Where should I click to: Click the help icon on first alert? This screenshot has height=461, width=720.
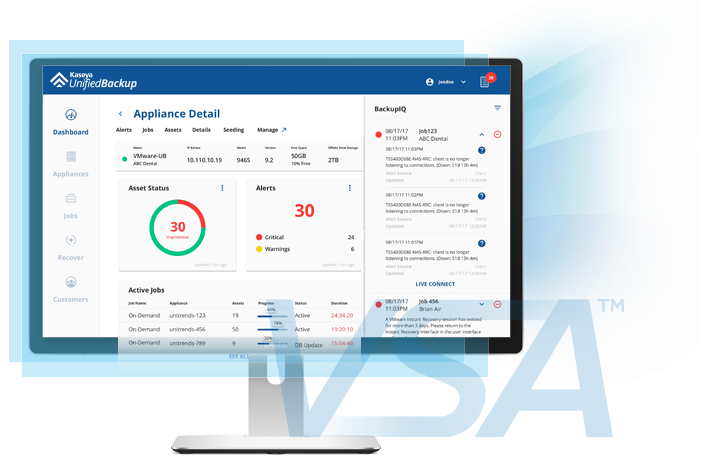[x=481, y=150]
